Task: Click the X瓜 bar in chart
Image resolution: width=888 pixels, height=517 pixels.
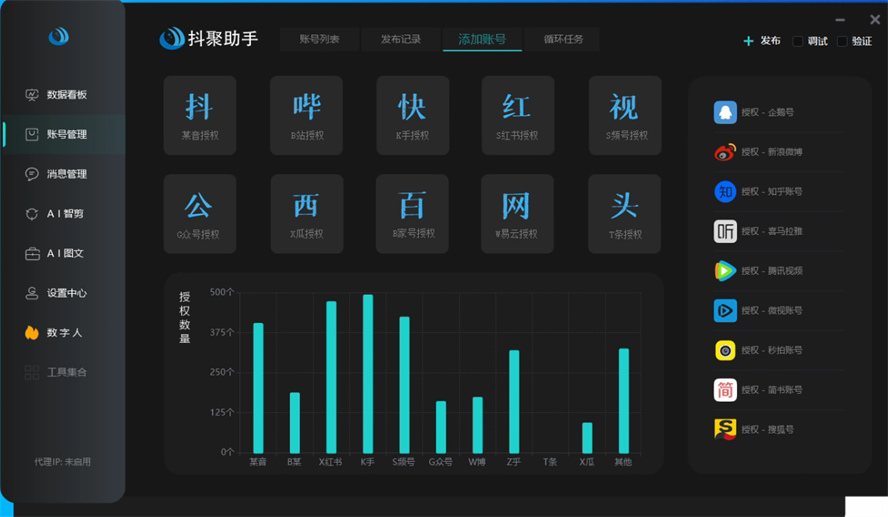Action: point(587,438)
